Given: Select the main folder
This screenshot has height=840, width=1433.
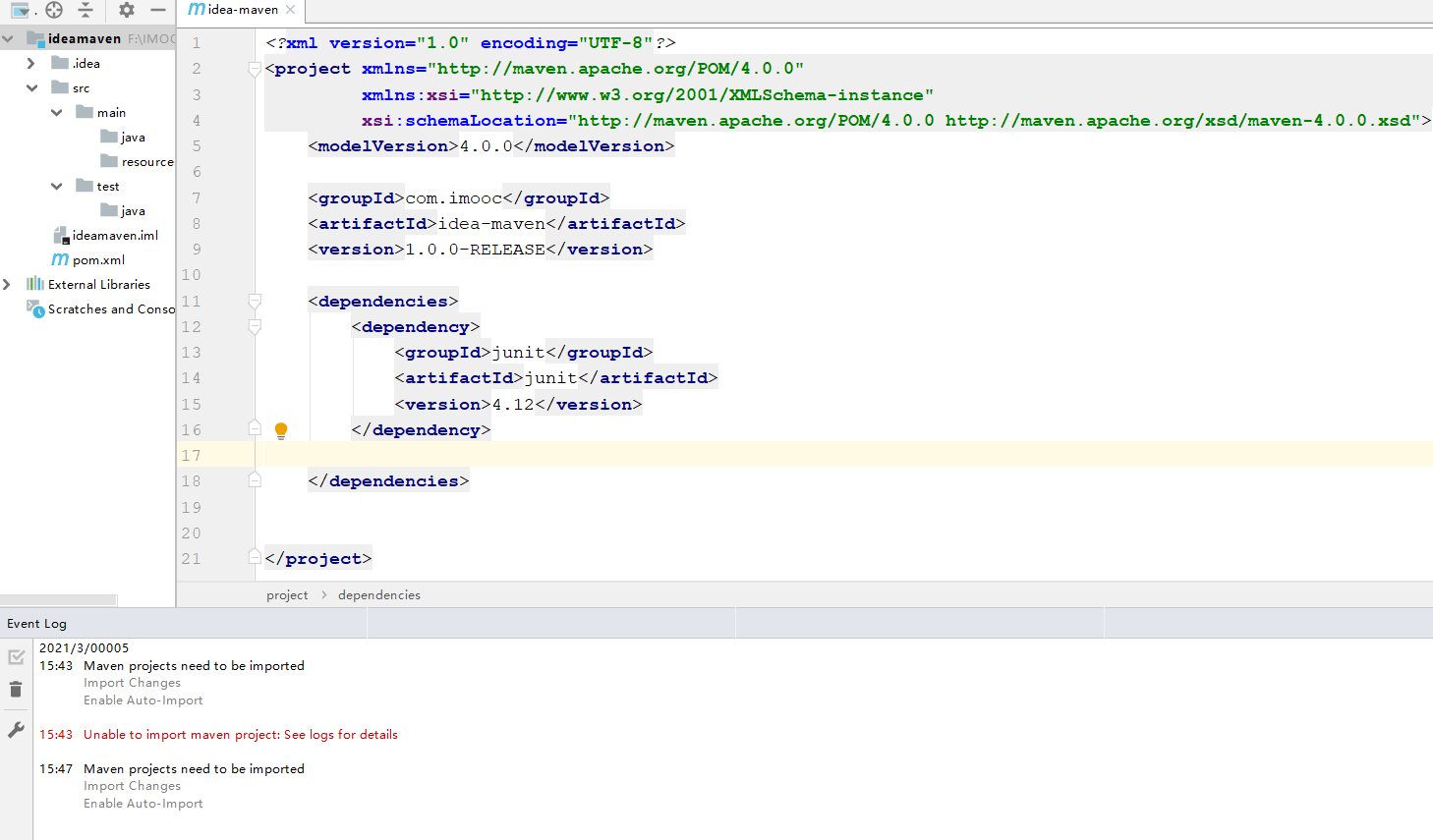Looking at the screenshot, I should [101, 113].
